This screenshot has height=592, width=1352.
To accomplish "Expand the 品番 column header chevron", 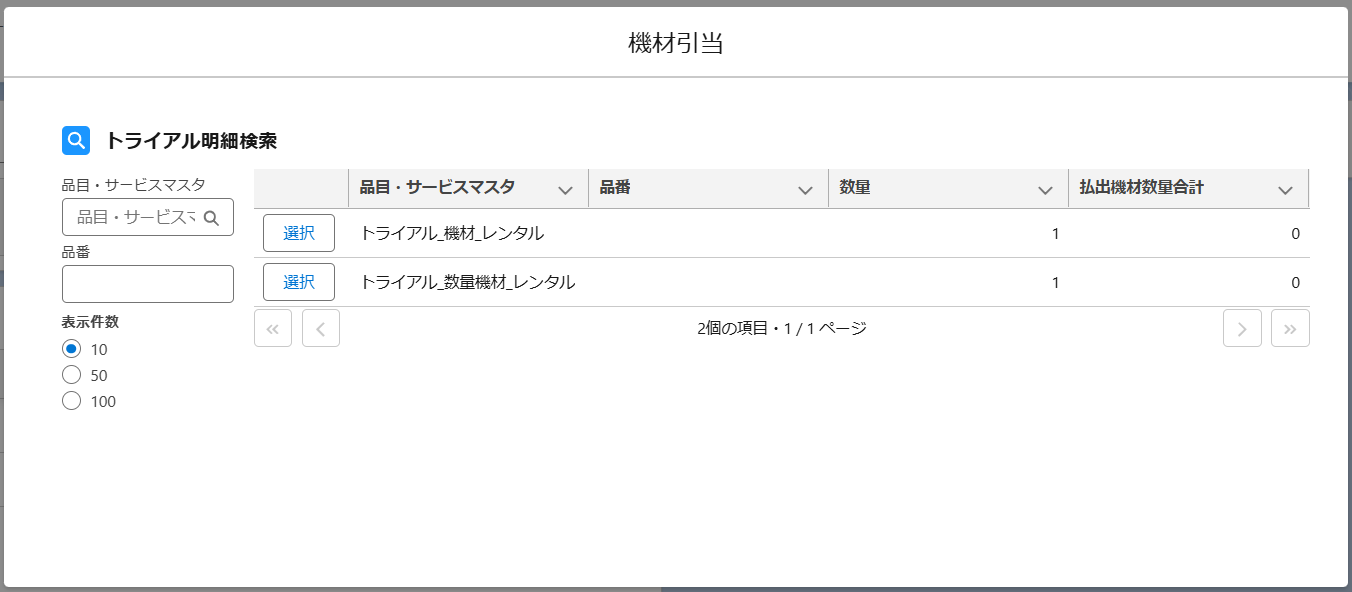I will (805, 190).
